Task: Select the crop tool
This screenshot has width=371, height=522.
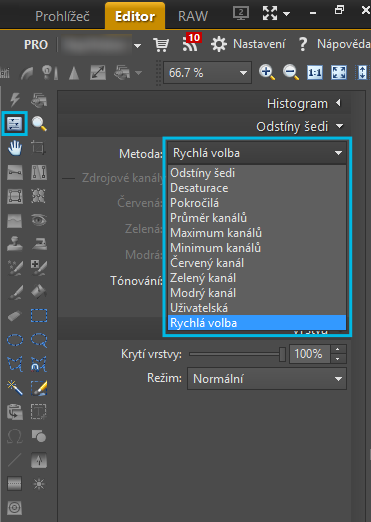Action: [39, 148]
